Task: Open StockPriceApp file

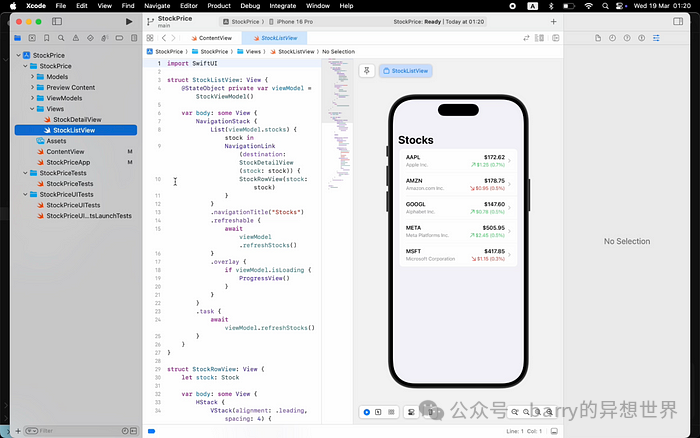Action: (68, 162)
